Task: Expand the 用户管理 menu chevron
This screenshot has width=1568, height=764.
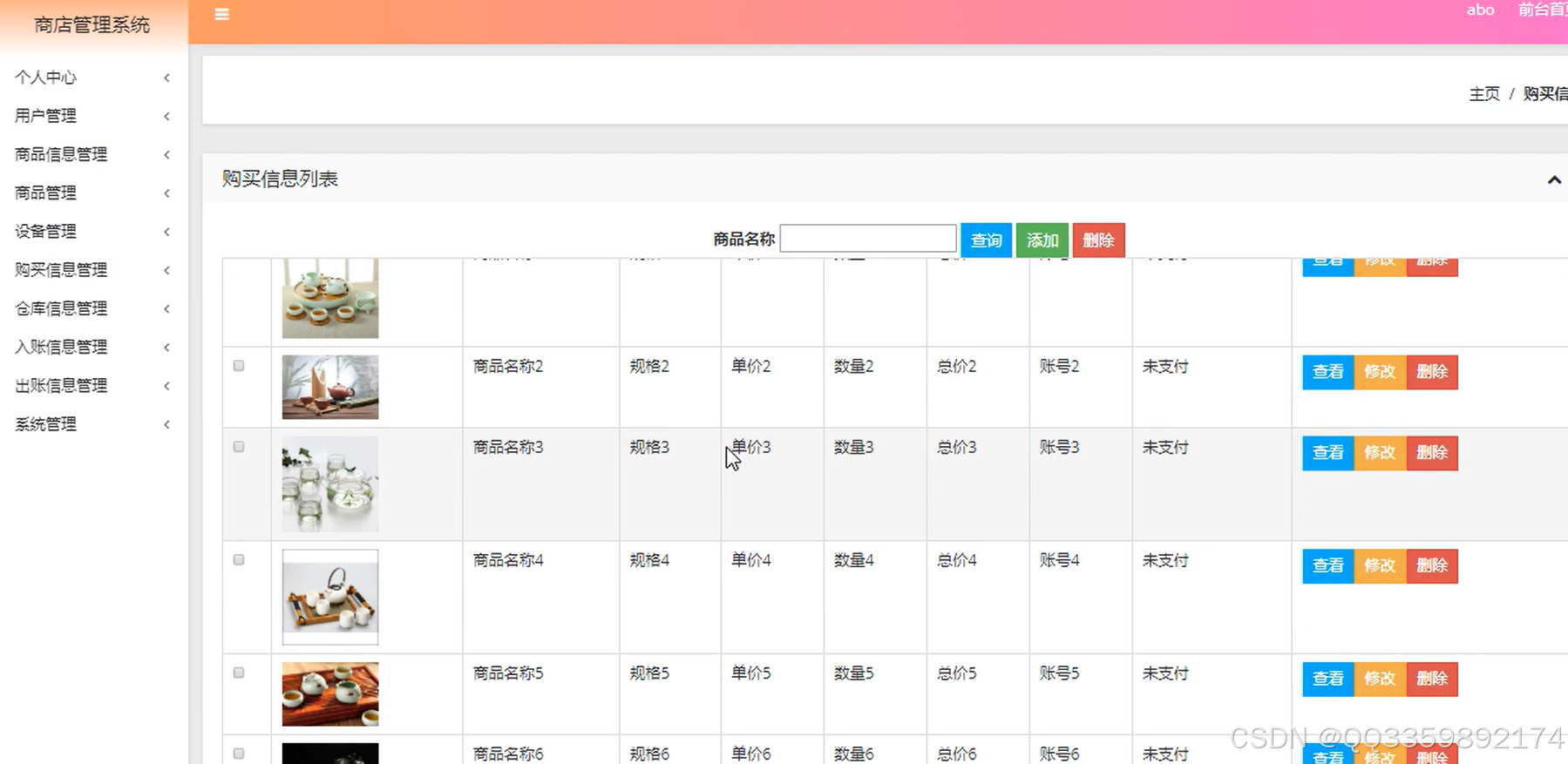Action: point(166,116)
